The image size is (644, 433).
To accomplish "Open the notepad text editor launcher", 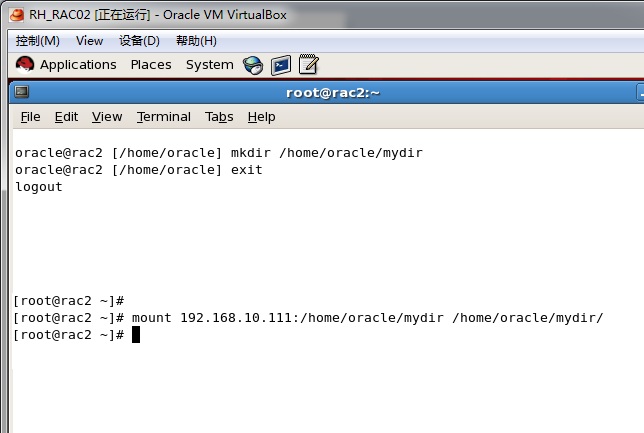I will [x=308, y=64].
